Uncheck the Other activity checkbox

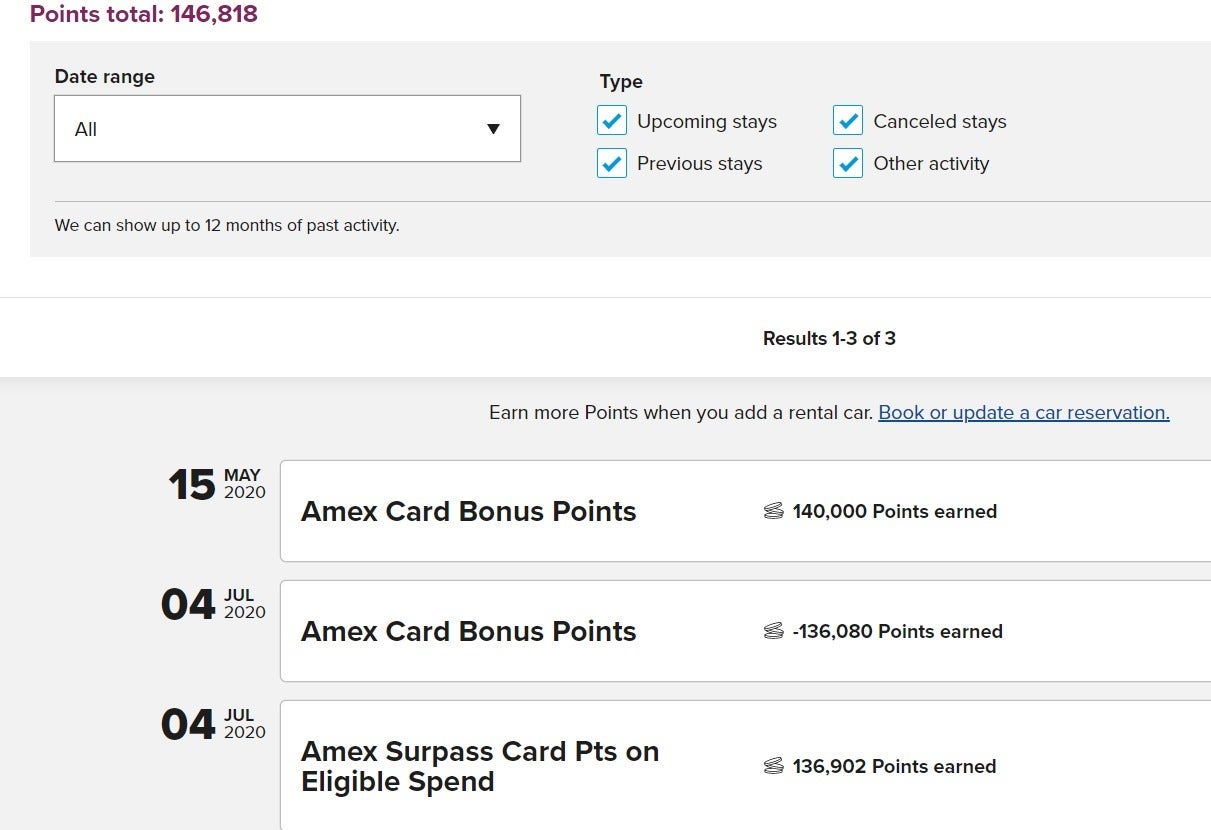[x=848, y=163]
